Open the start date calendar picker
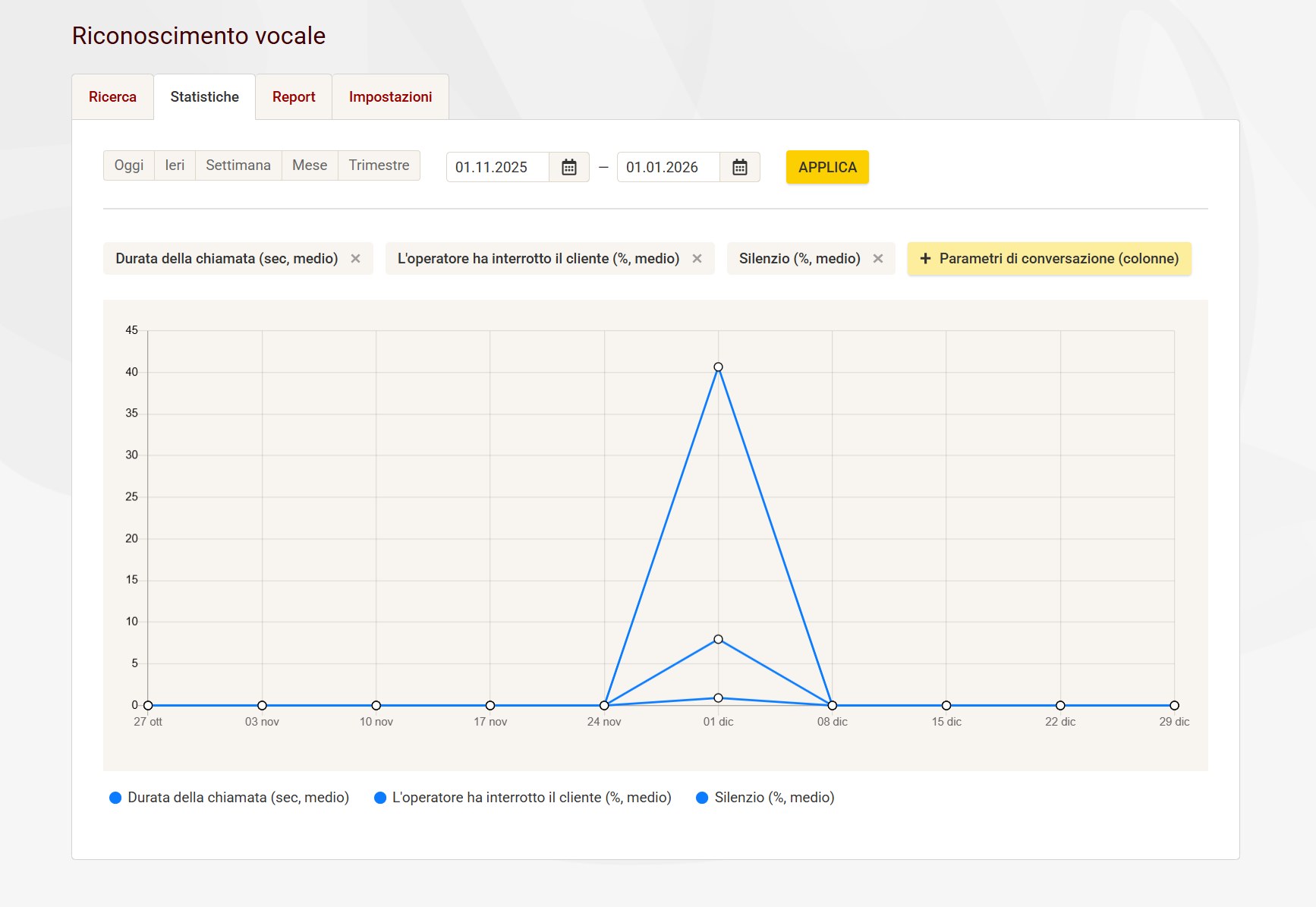 click(568, 167)
